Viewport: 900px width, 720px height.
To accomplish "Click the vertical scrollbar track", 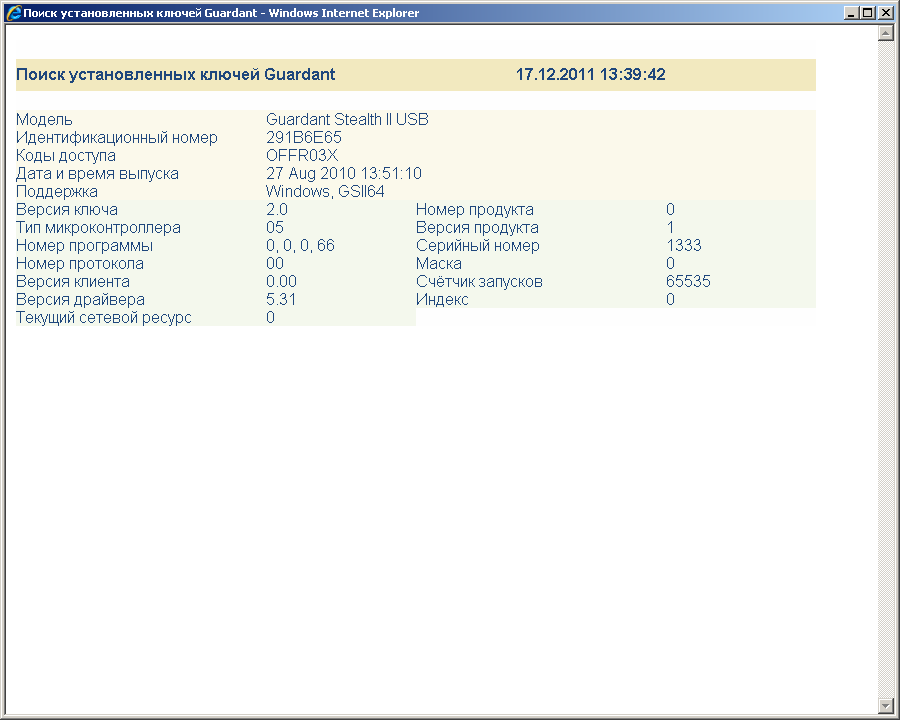I will point(885,370).
